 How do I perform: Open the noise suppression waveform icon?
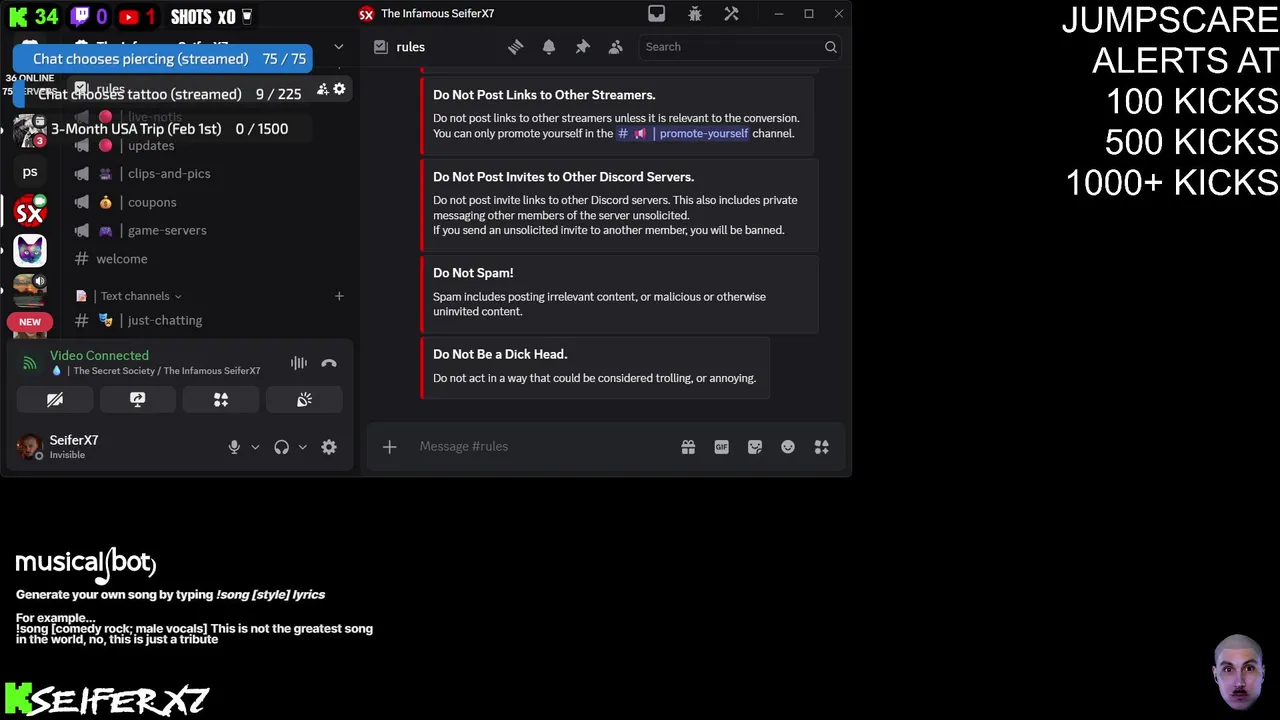tap(298, 363)
